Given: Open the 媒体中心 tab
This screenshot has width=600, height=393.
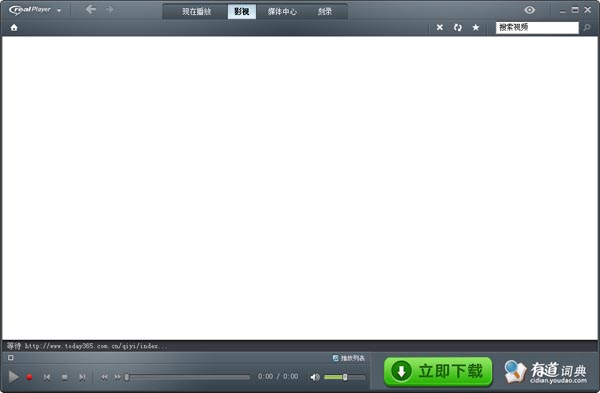Looking at the screenshot, I should [x=282, y=11].
